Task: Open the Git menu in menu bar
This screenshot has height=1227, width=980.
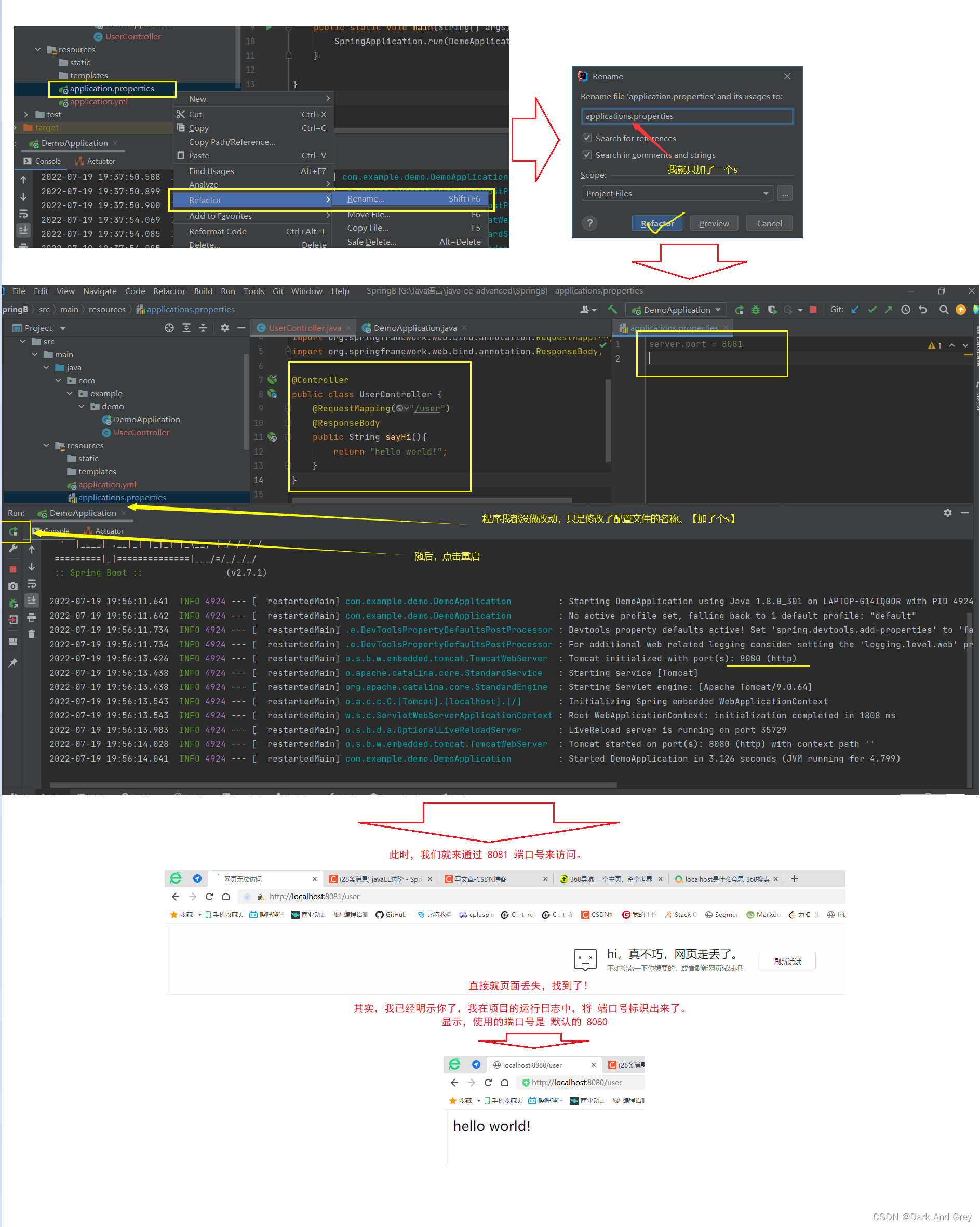Action: (278, 291)
